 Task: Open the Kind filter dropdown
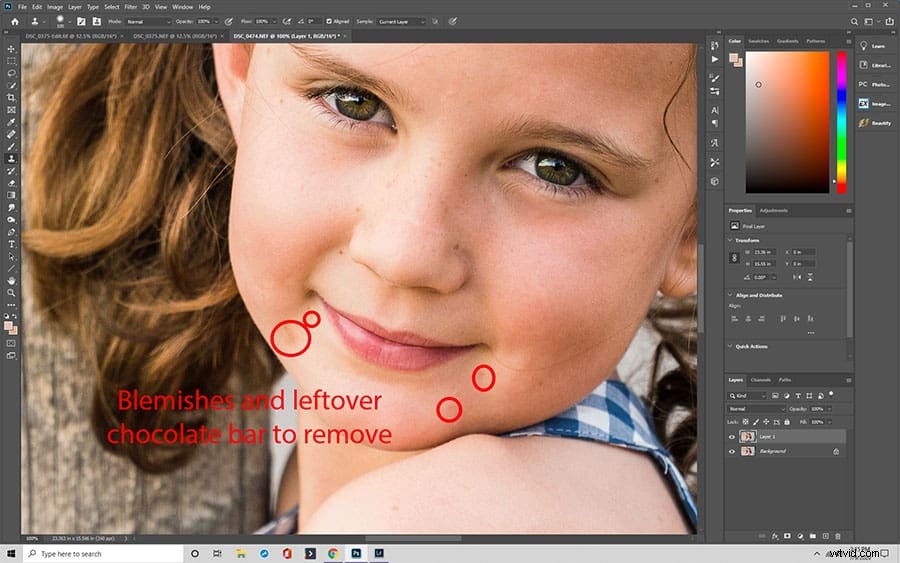point(747,396)
